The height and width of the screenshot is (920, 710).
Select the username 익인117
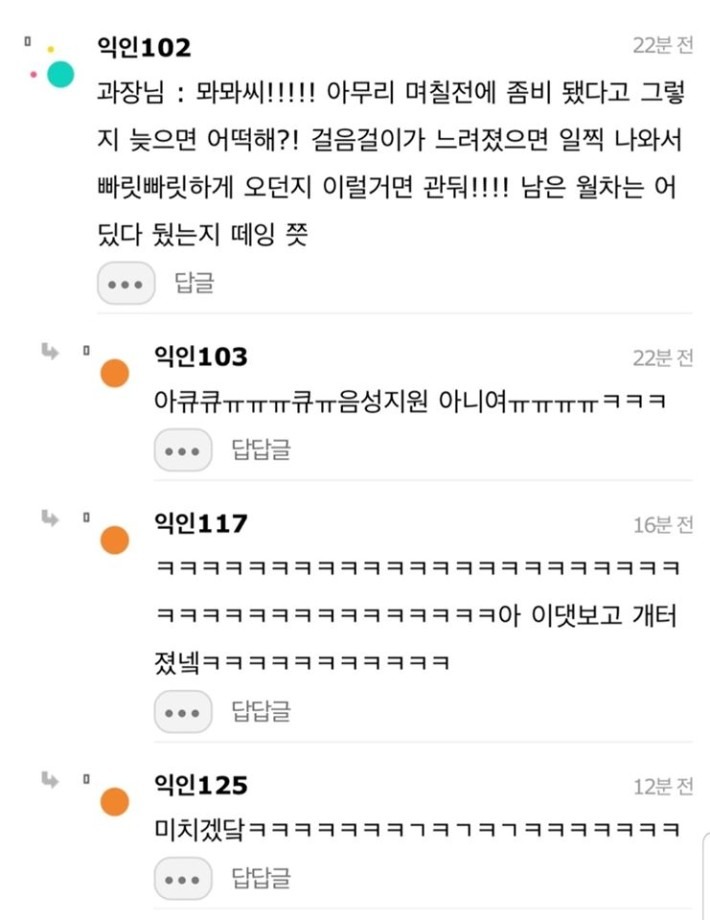[201, 523]
